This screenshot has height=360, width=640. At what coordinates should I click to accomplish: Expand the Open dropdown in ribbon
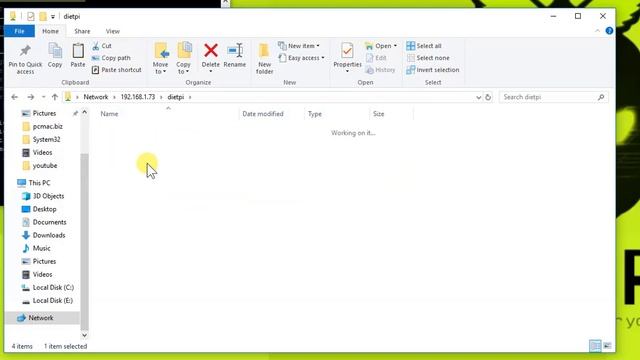tap(381, 46)
